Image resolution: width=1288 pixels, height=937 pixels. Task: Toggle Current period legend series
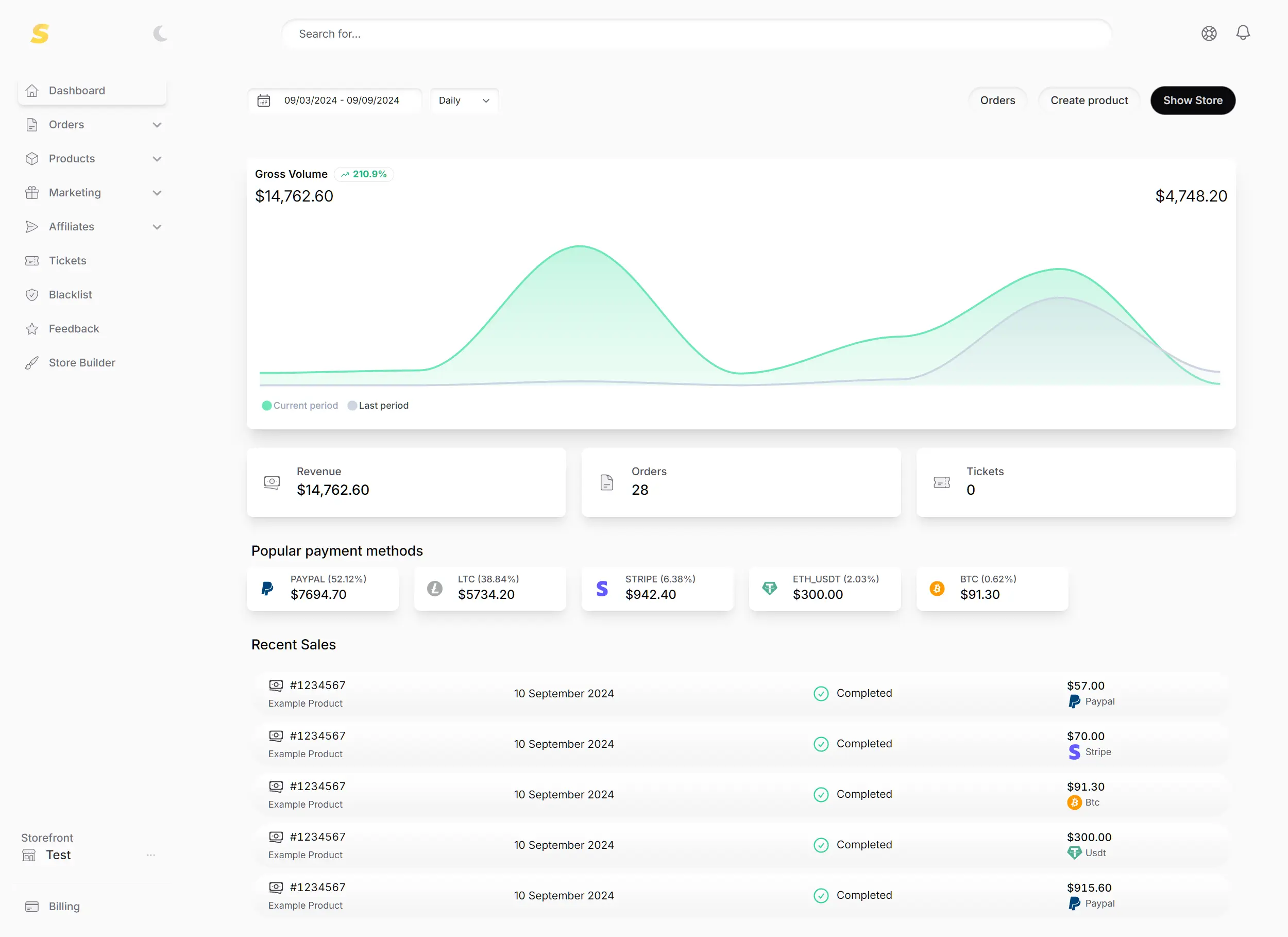(300, 405)
